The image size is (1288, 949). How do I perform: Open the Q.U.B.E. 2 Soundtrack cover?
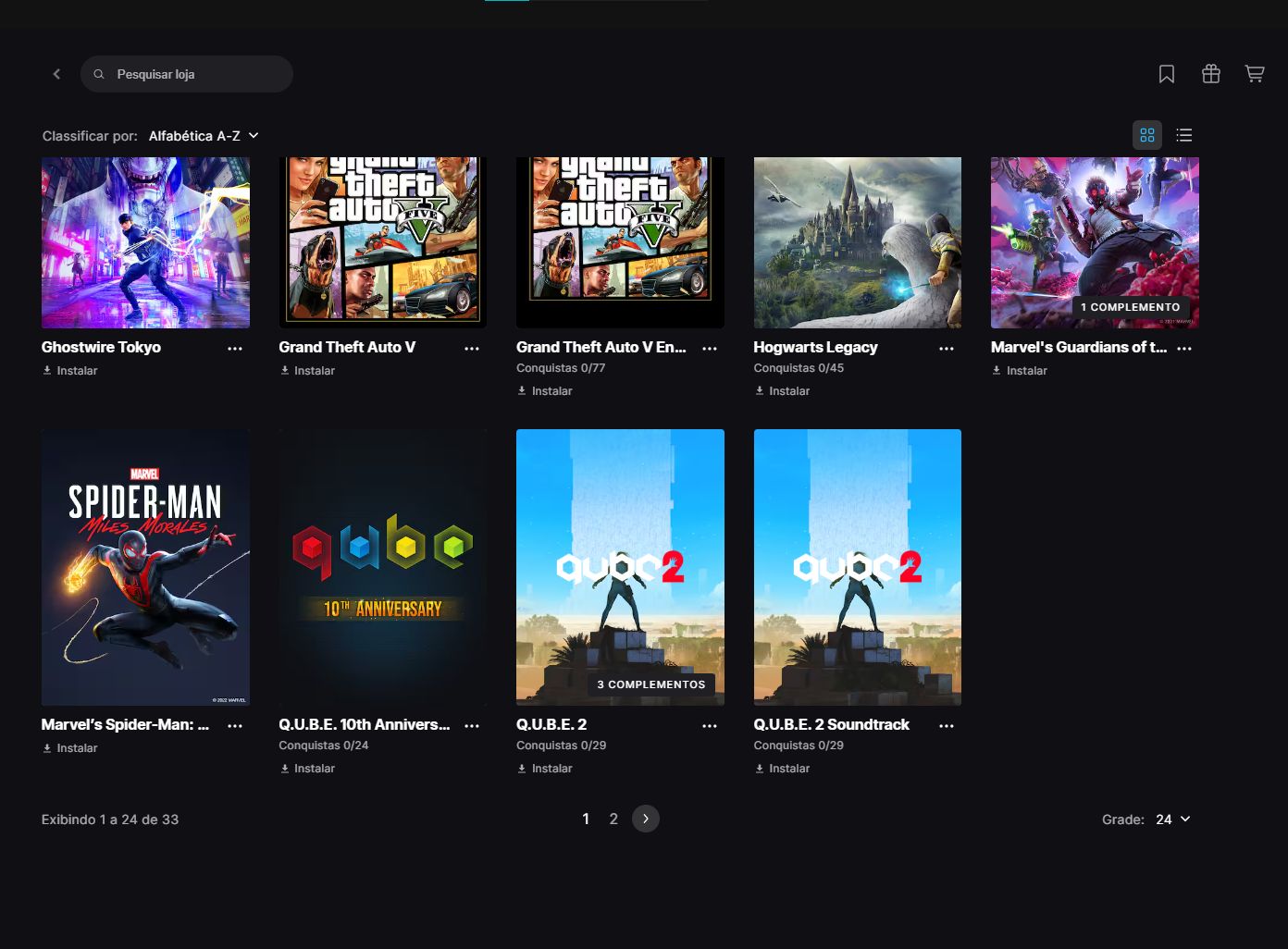858,567
